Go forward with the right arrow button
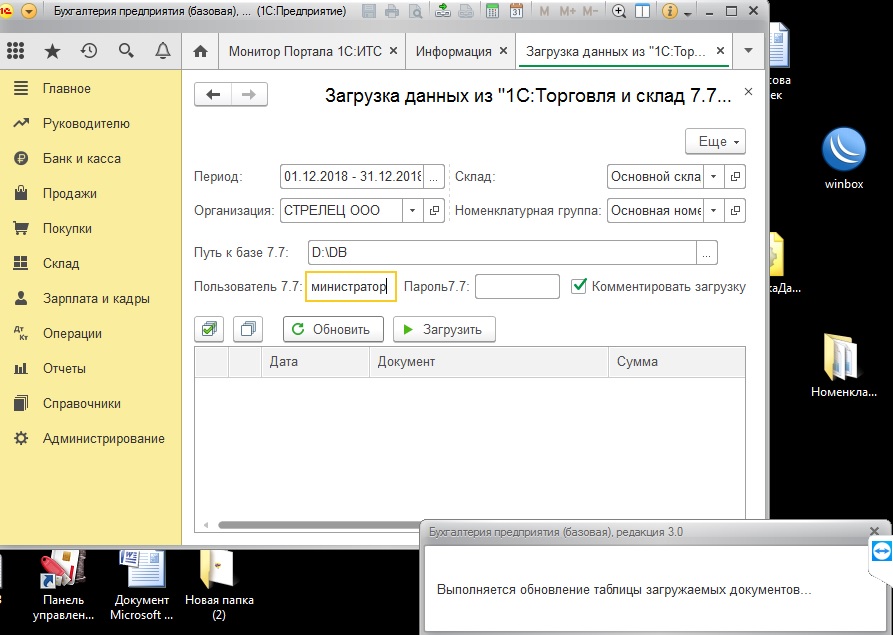Screen dimensions: 893x635 tap(249, 95)
